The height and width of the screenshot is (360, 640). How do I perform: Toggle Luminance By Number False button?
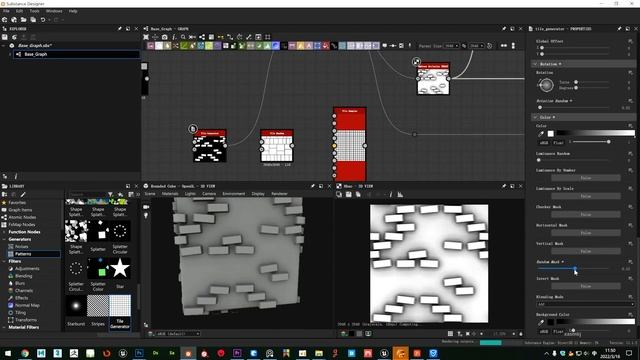(x=586, y=178)
